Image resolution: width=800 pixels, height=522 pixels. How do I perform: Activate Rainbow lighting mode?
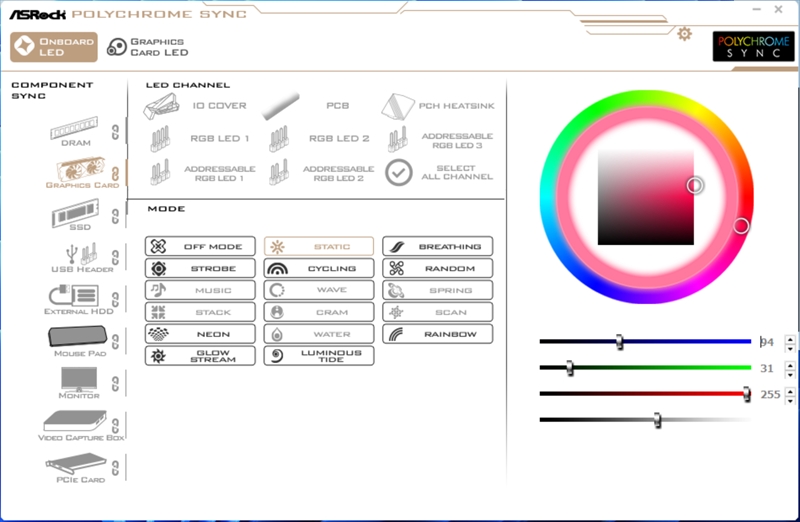pyautogui.click(x=438, y=334)
